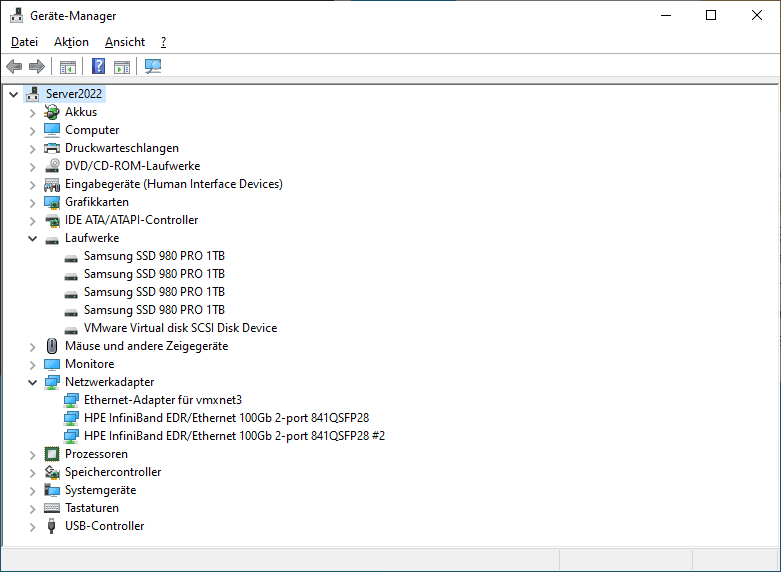Viewport: 781px width, 572px height.
Task: Click the USB-Controller plug icon
Action: pyautogui.click(x=51, y=526)
